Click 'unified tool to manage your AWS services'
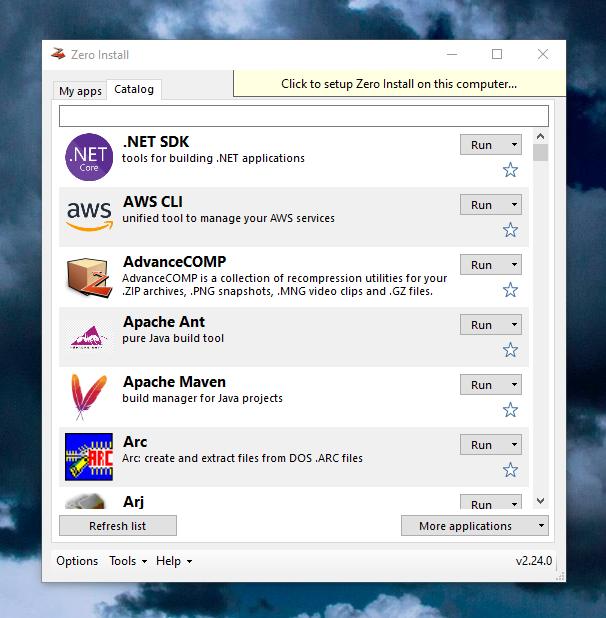 [229, 218]
